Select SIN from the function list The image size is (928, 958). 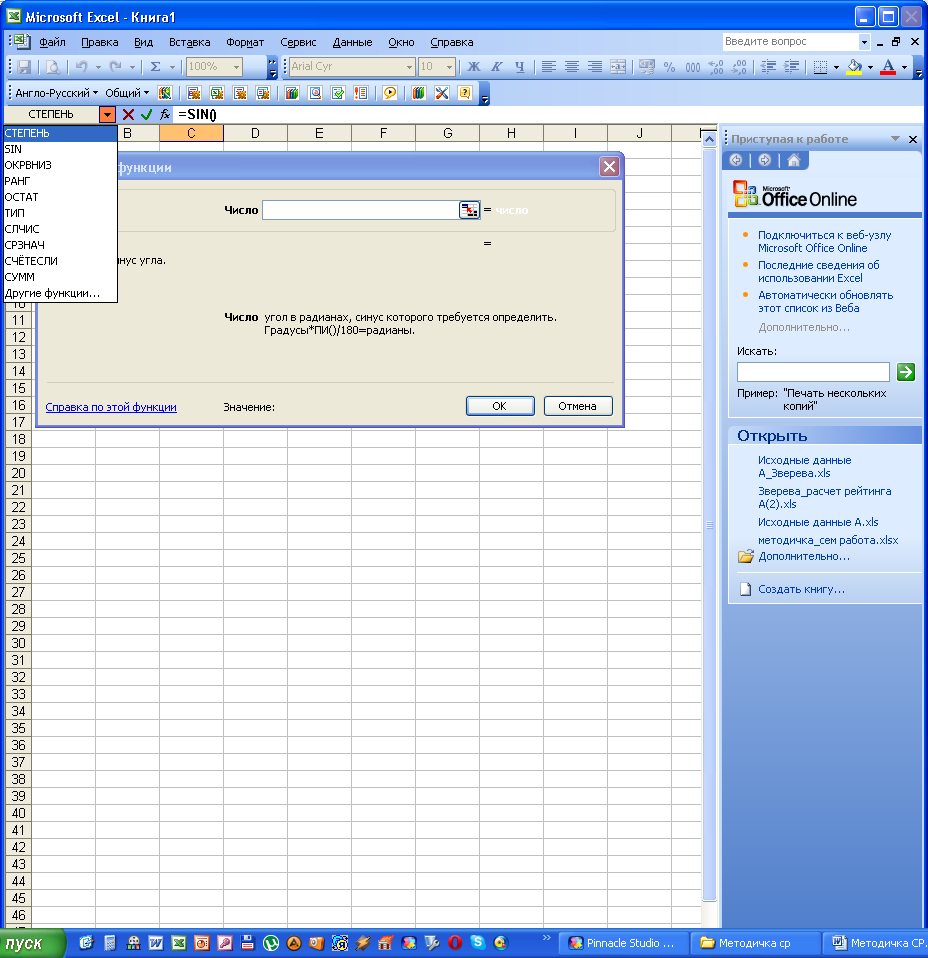click(60, 149)
